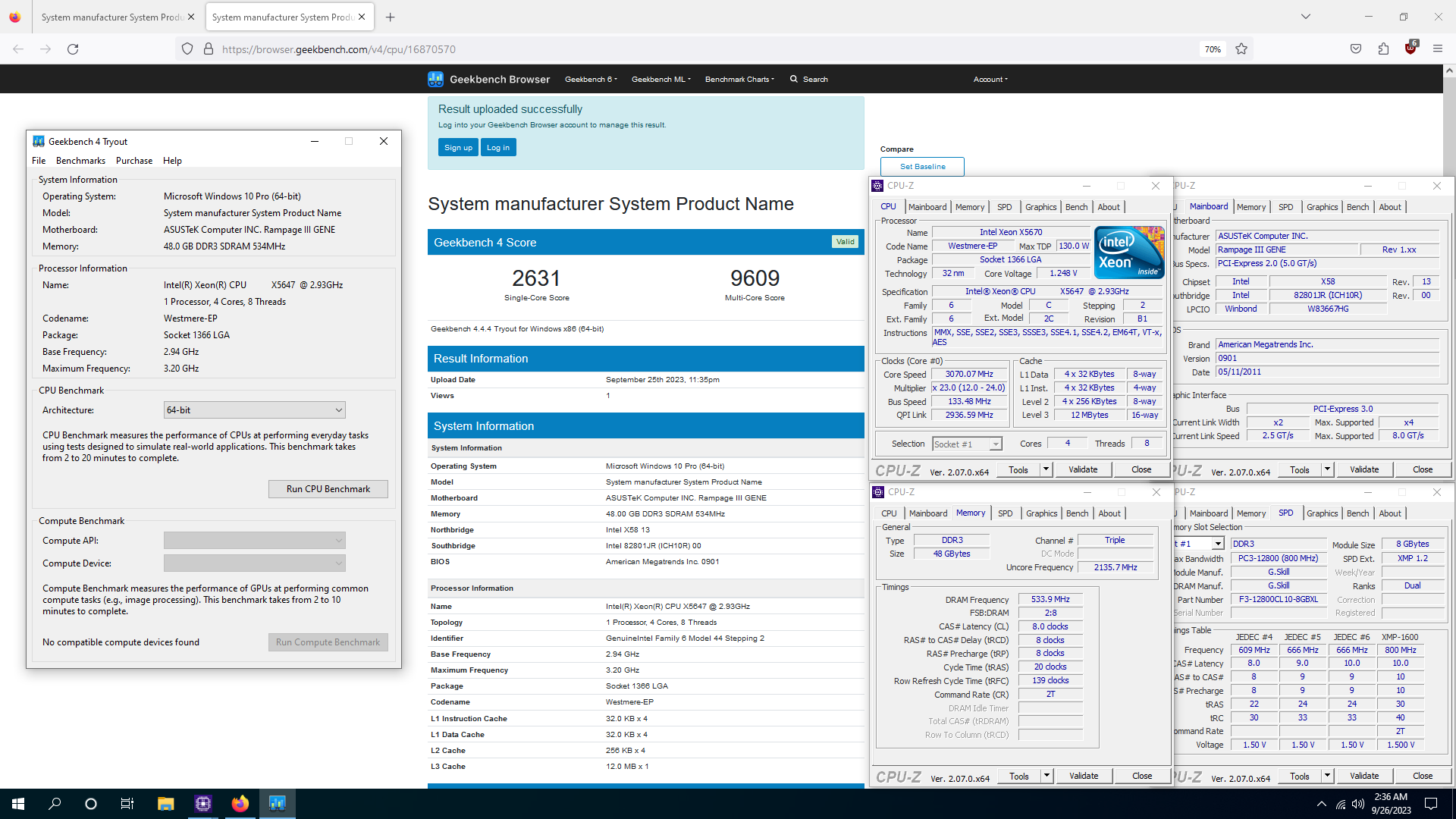
Task: Click Validate in CPU-Z CPU window
Action: (x=1083, y=469)
